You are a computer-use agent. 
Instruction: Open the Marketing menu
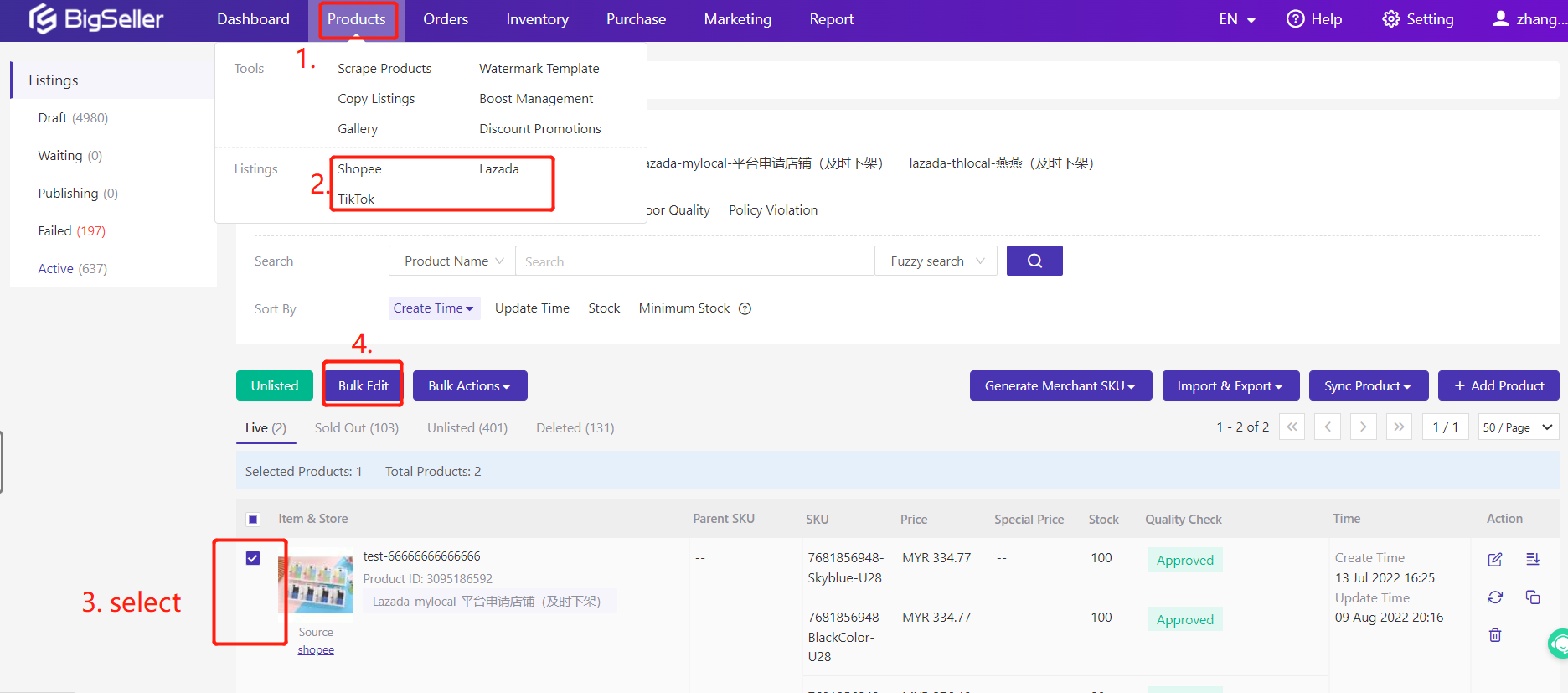pyautogui.click(x=738, y=19)
